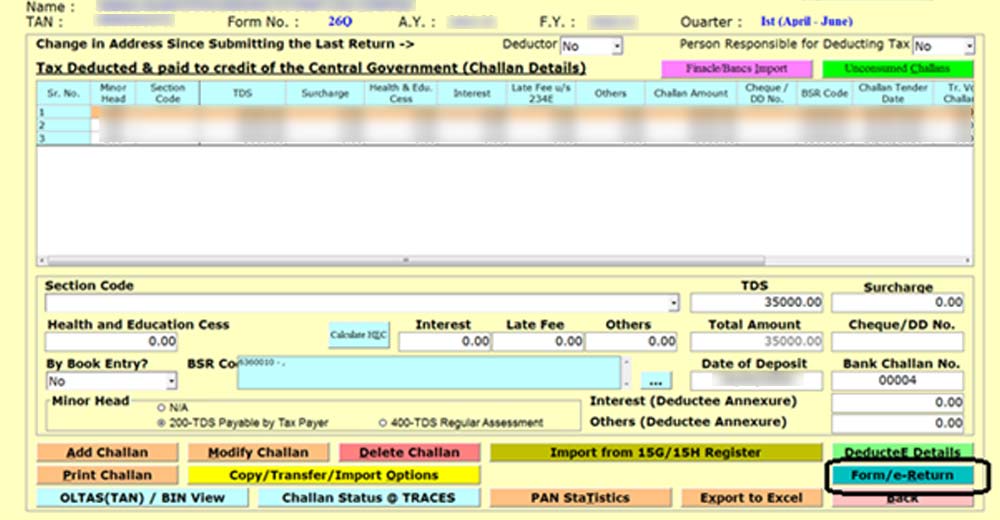Click the TDS amount input field
This screenshot has height=520, width=1000.
[756, 302]
